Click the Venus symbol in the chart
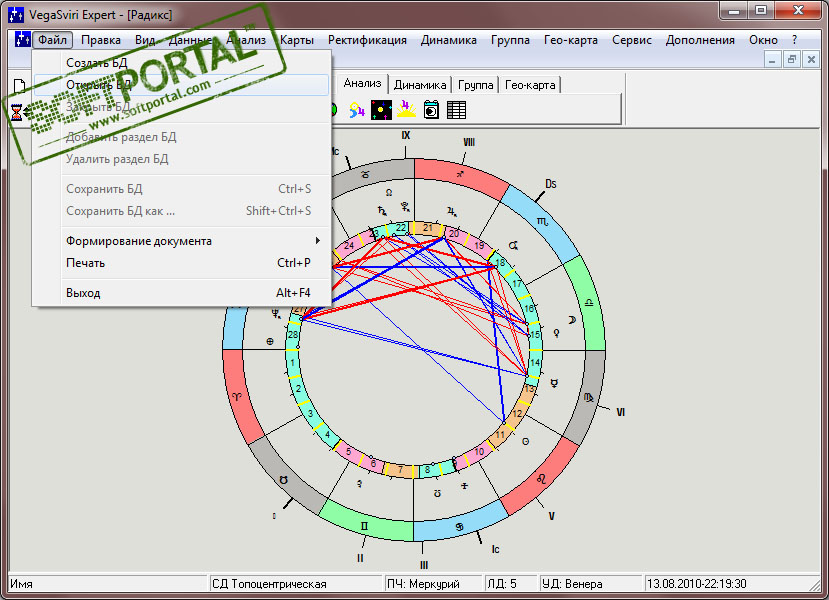Screen dimensions: 829x600 556,333
